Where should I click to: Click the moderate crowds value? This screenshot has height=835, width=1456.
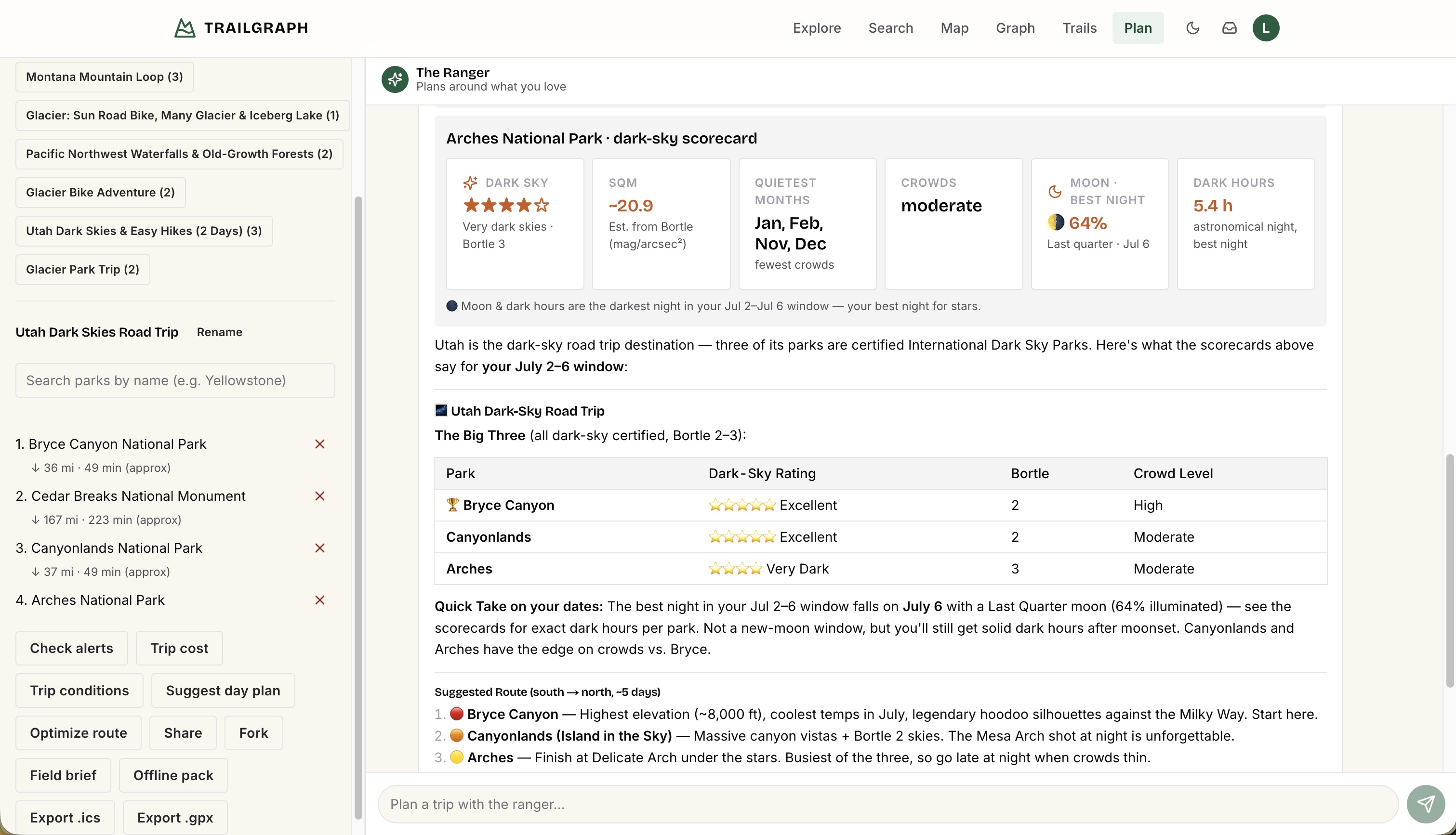941,205
